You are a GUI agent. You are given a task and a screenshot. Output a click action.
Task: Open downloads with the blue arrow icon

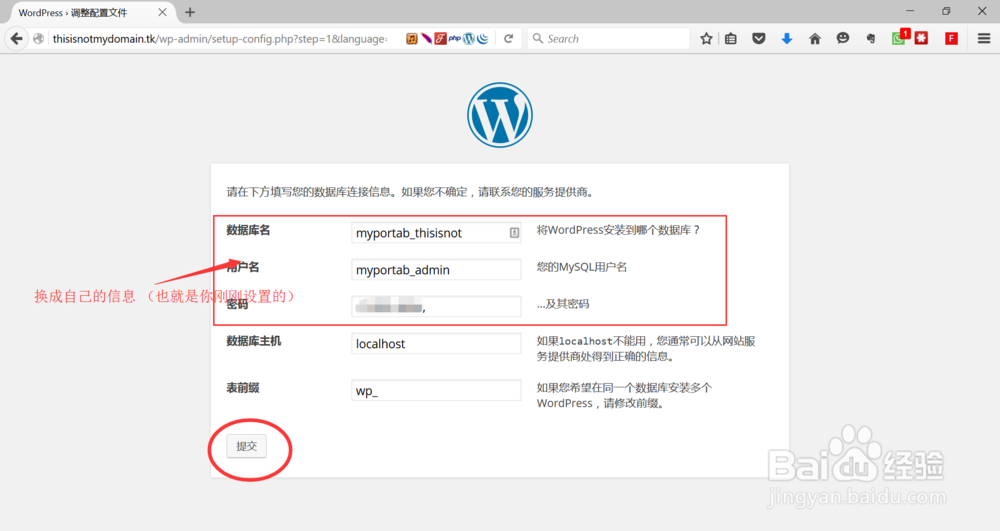pyautogui.click(x=787, y=39)
